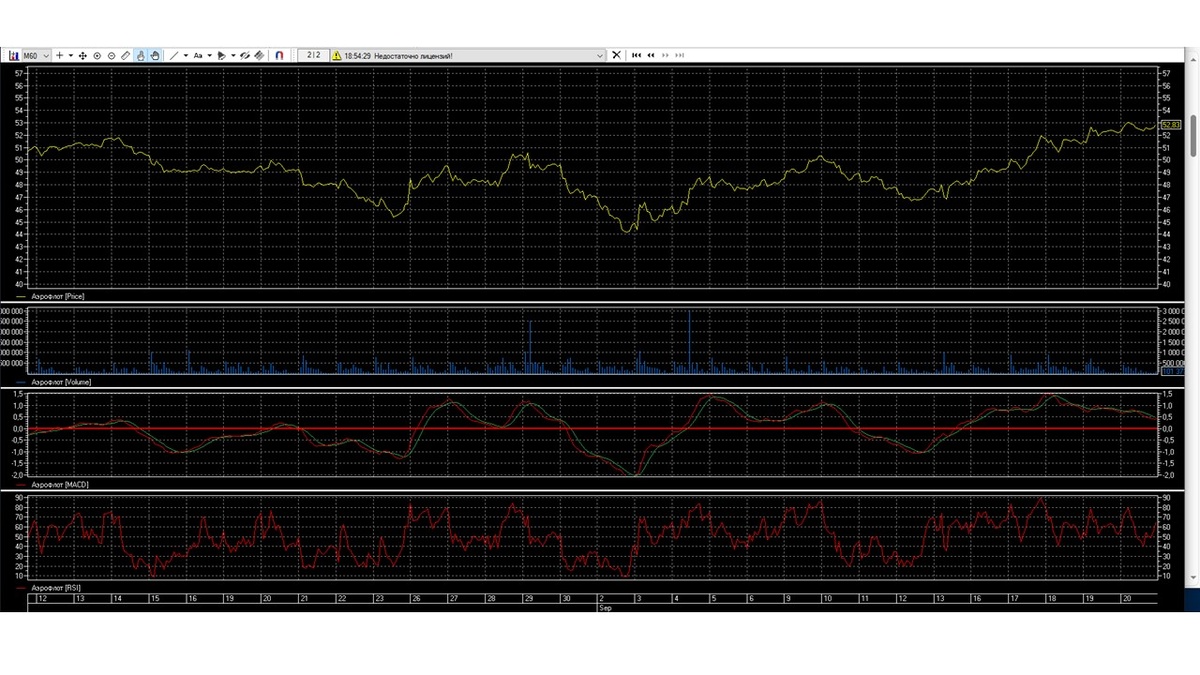Click the 2|2 page counter field
This screenshot has height=675, width=1200.
pyautogui.click(x=314, y=55)
